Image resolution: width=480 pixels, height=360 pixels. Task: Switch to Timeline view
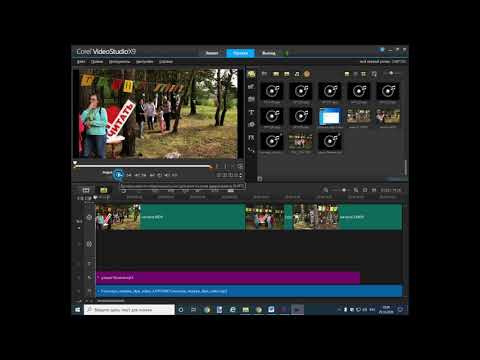pyautogui.click(x=104, y=190)
